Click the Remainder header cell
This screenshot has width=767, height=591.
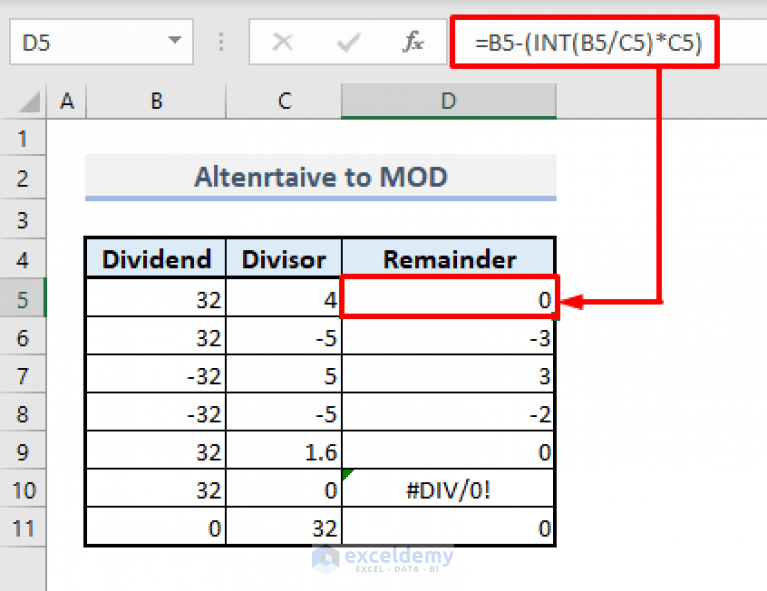[449, 259]
